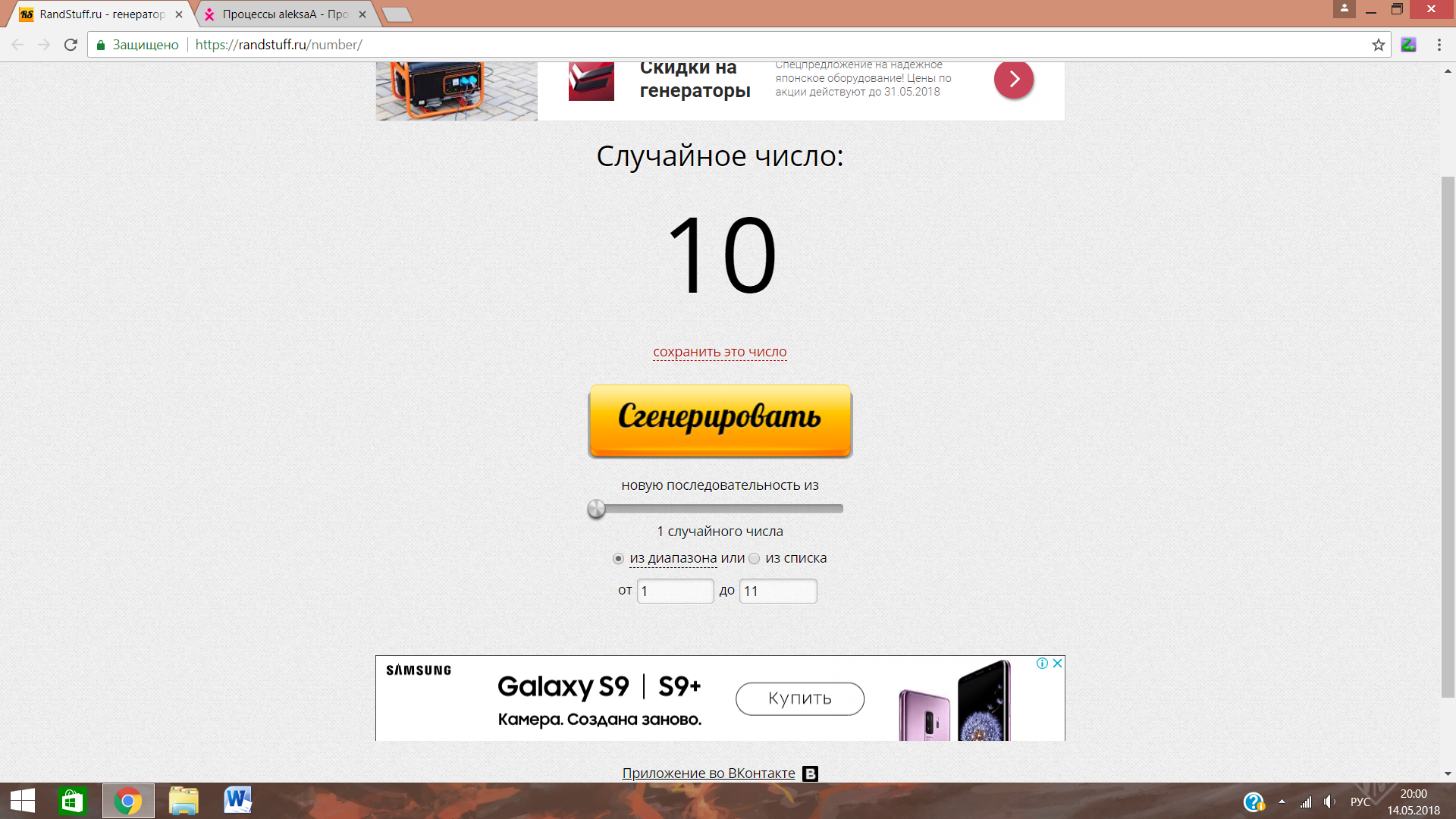
Task: Click the 'до' input field containing 11
Action: [778, 591]
